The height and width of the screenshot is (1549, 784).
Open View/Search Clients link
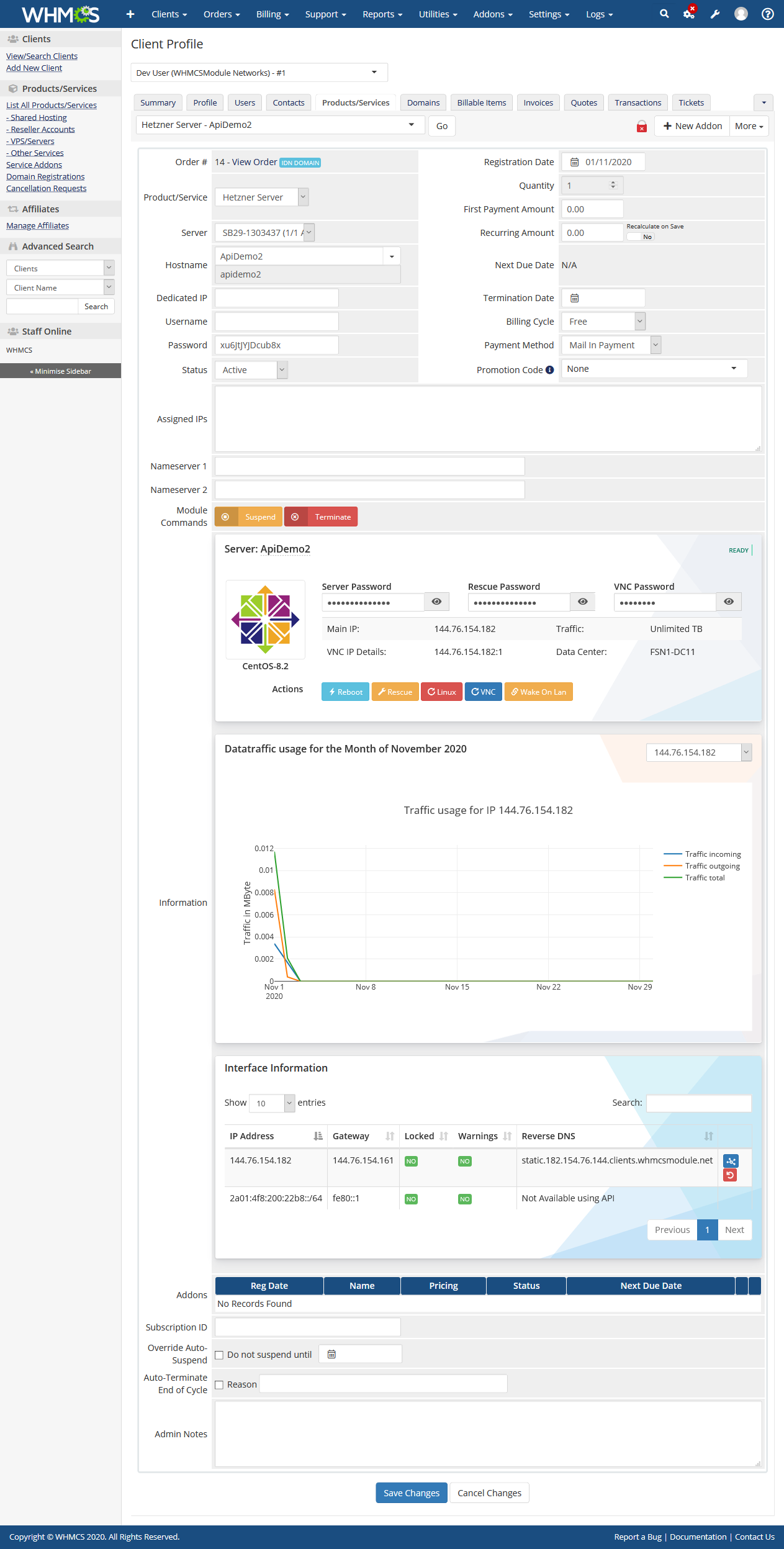tap(42, 56)
